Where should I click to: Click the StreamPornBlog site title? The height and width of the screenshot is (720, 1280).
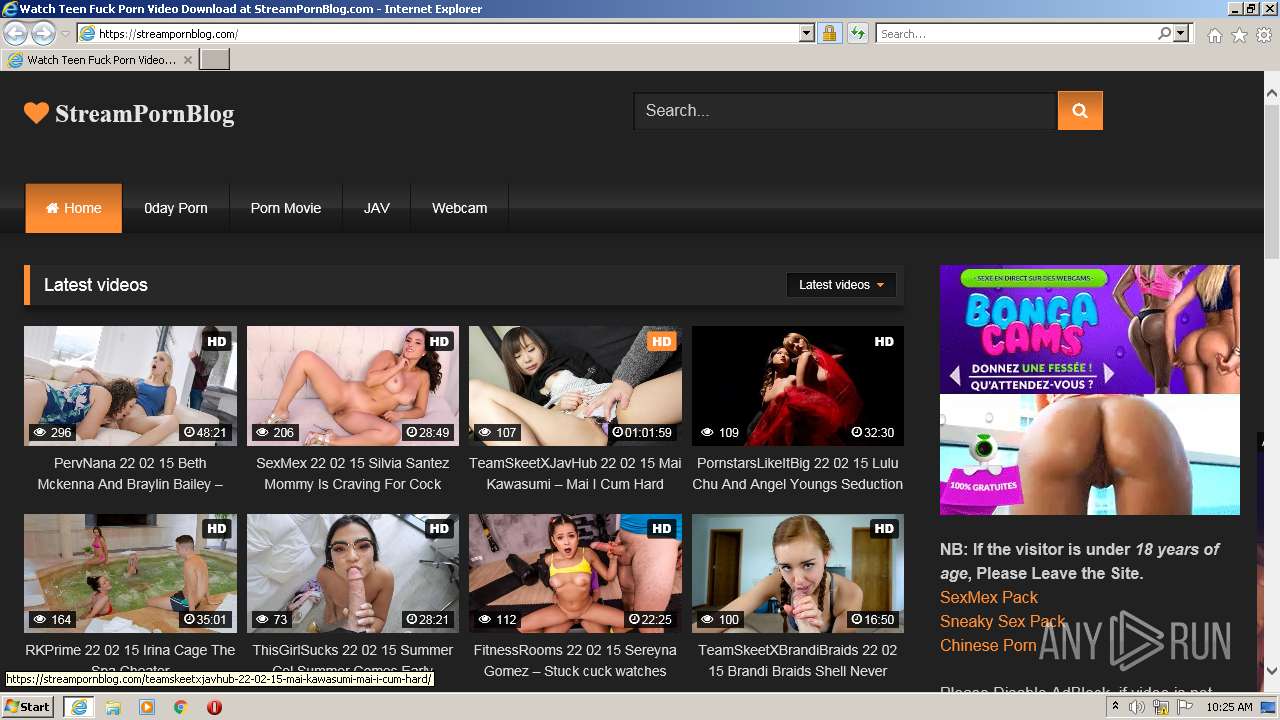click(x=144, y=113)
